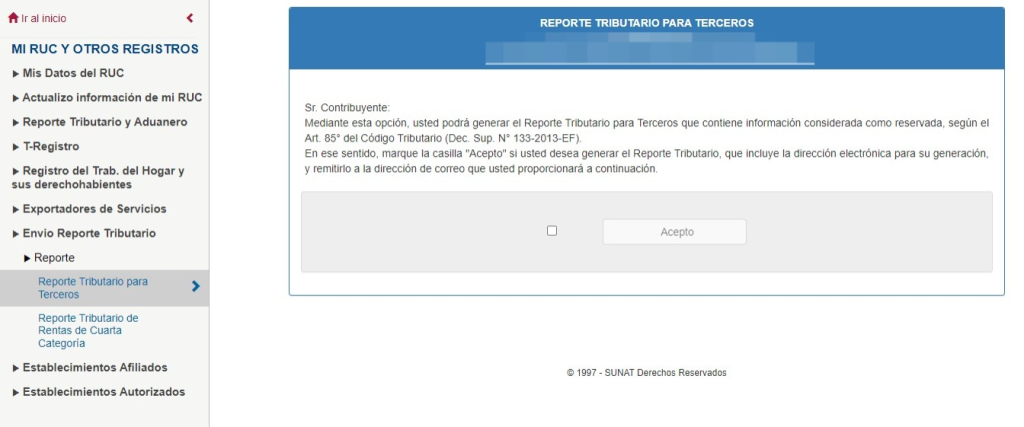1024x427 pixels.
Task: Collapse sidebar with the red chevron arrow
Action: [190, 18]
